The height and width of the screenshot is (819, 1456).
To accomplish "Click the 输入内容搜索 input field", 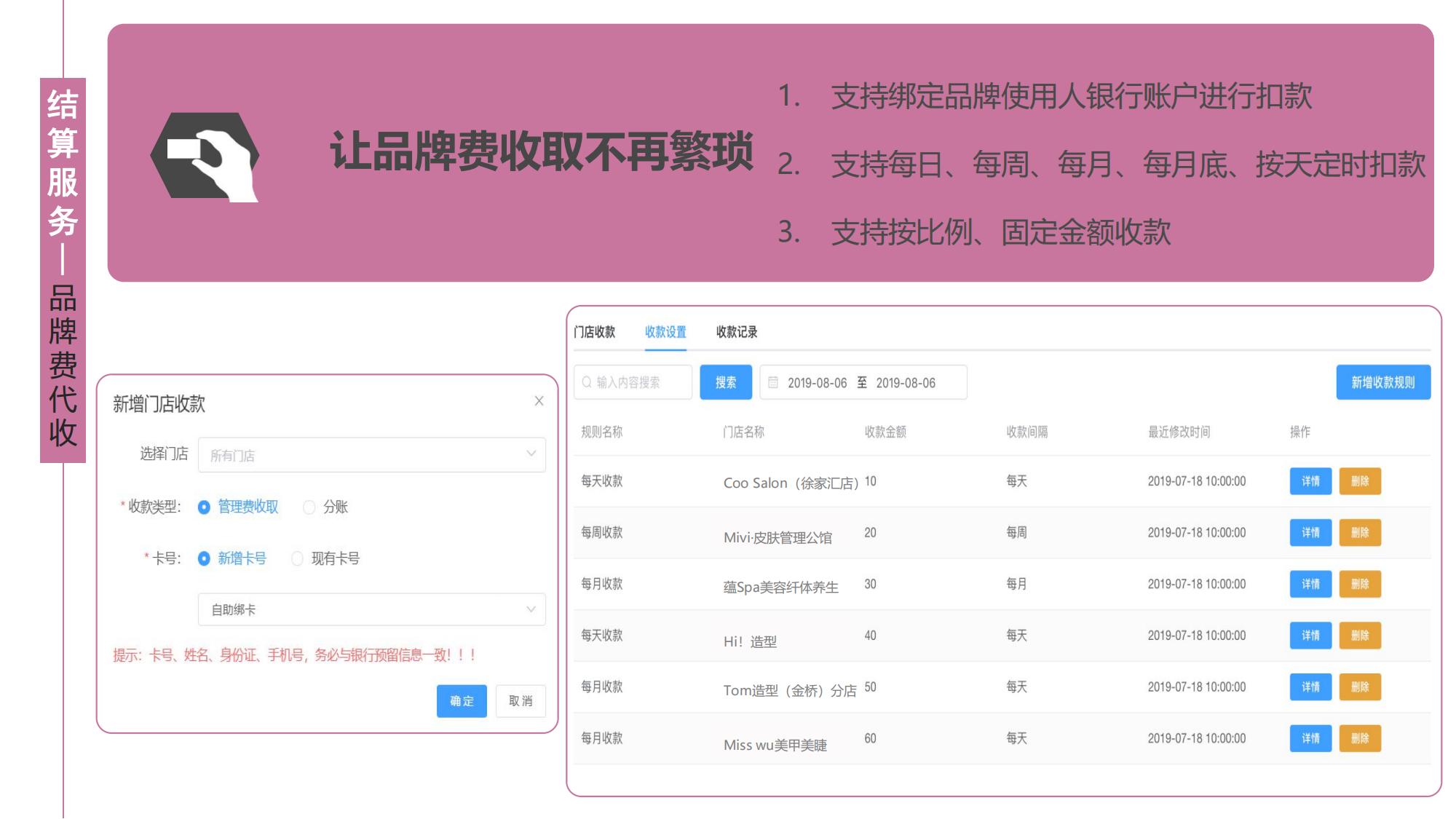I will [633, 382].
